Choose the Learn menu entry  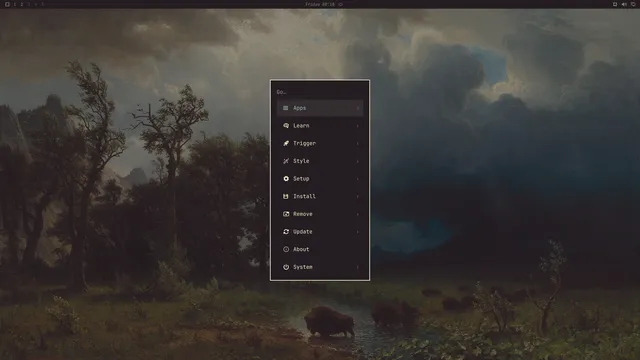coord(320,126)
